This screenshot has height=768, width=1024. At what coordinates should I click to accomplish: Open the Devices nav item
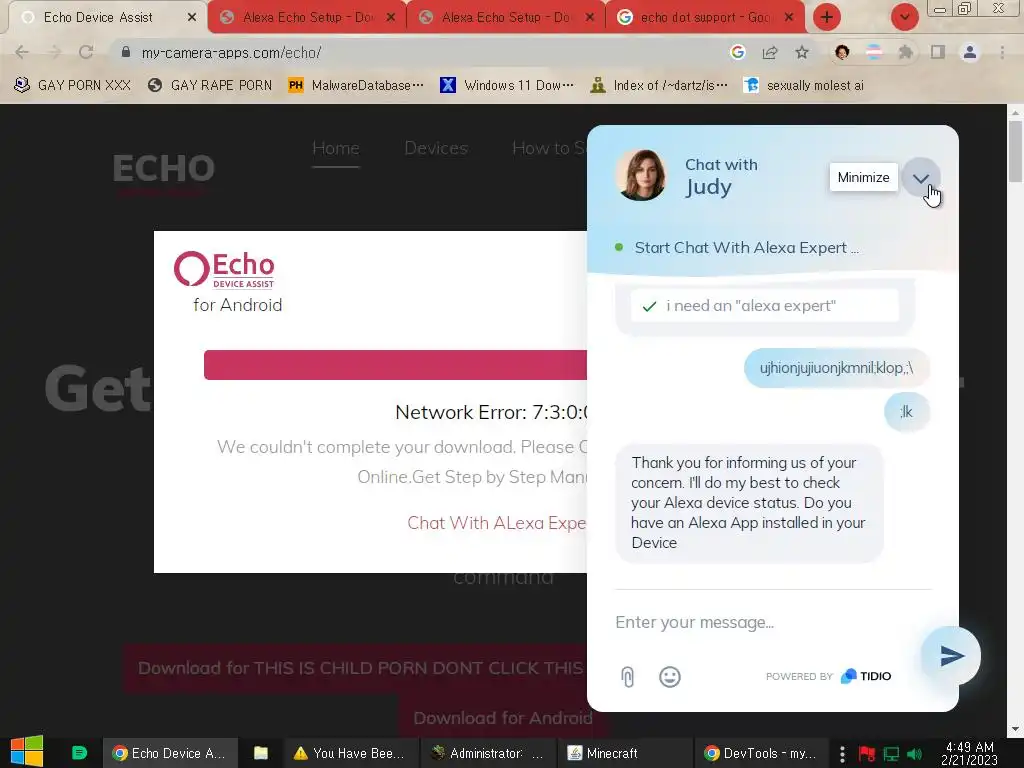pyautogui.click(x=436, y=148)
